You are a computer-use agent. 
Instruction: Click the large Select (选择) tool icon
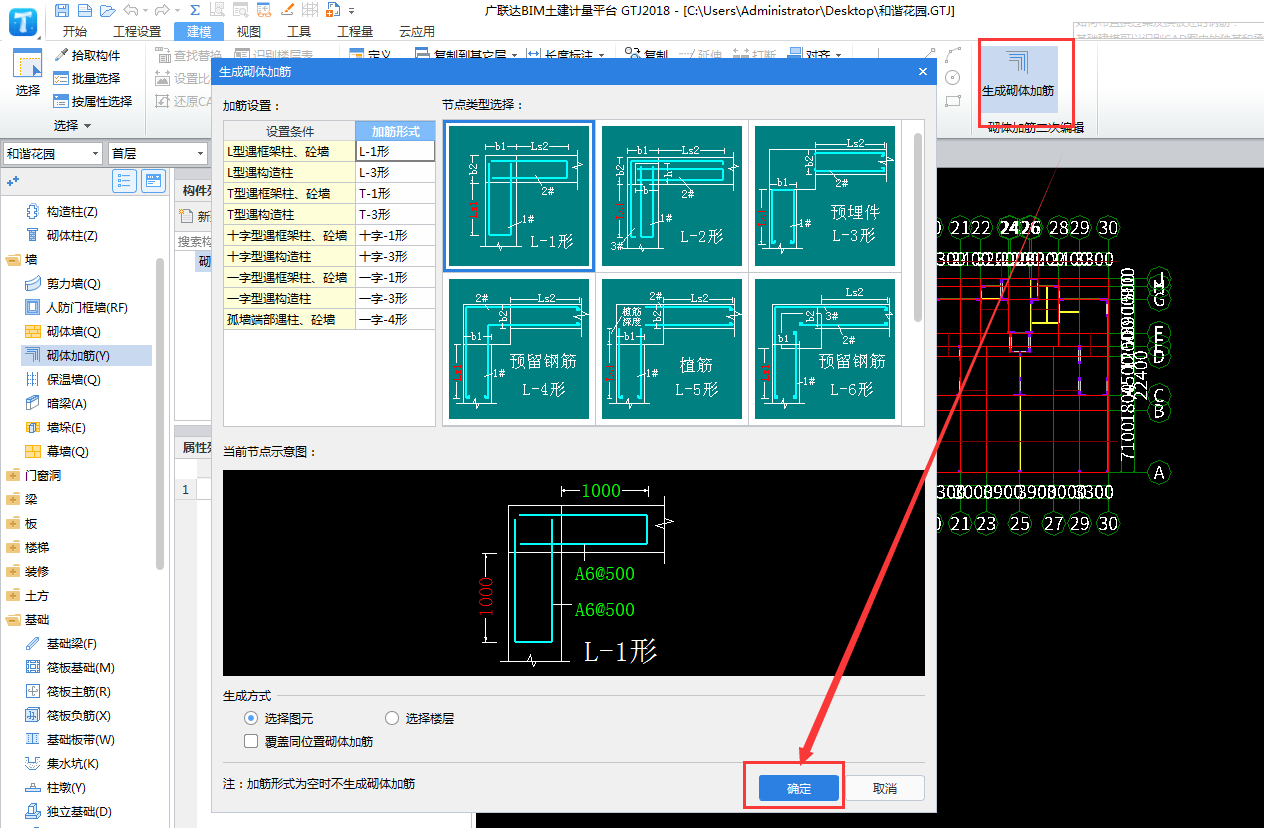[x=27, y=64]
